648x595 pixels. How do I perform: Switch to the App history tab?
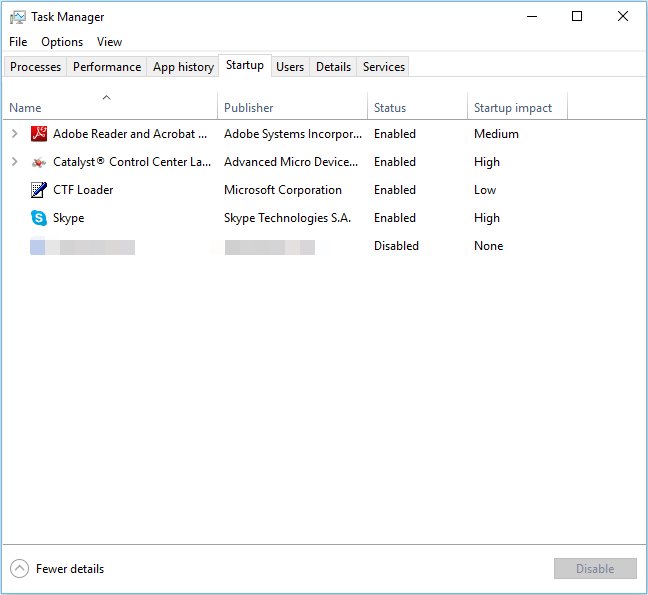183,67
